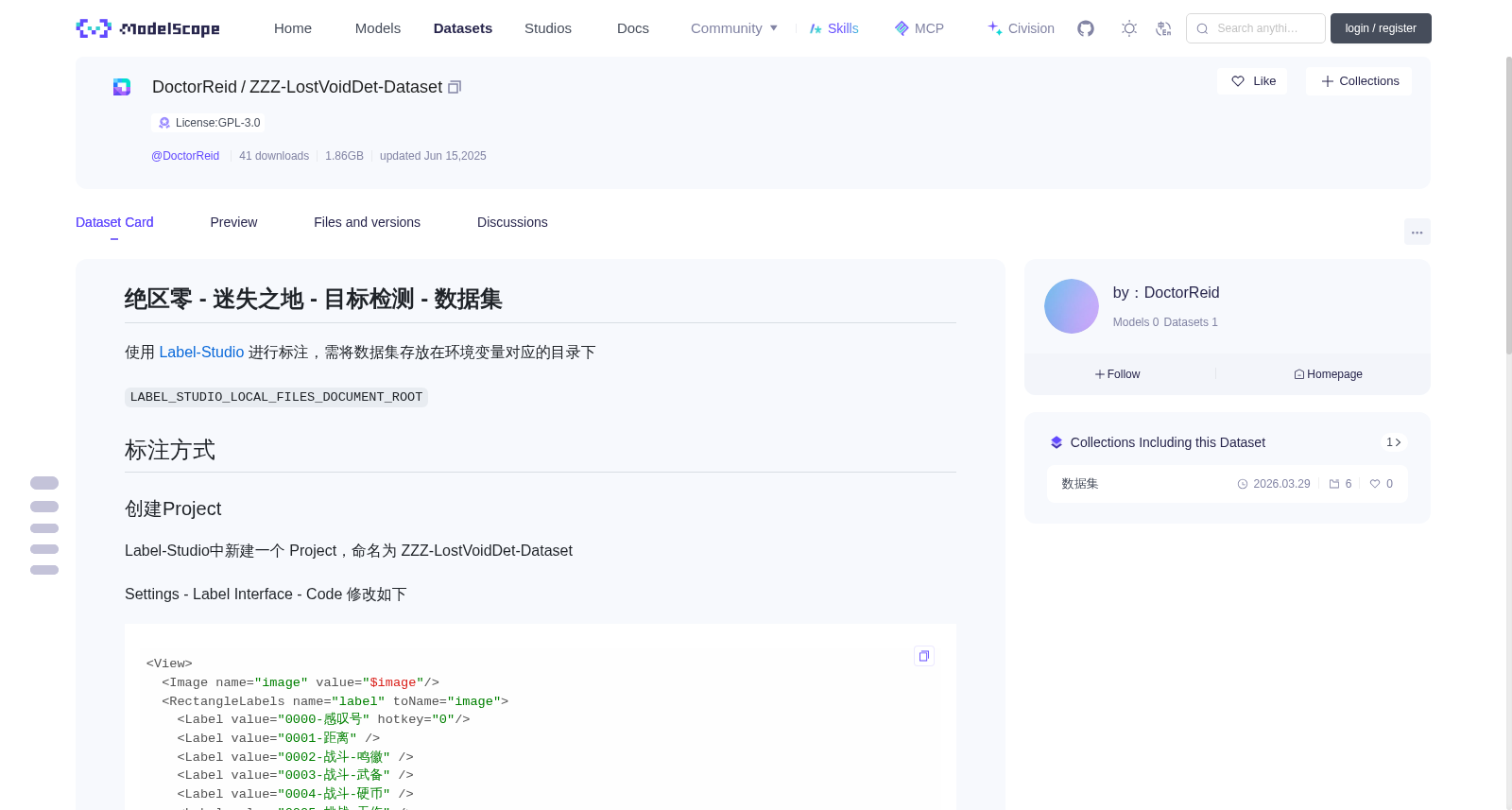Click the top outline marker in the left sidebar
Image resolution: width=1512 pixels, height=810 pixels.
[44, 483]
